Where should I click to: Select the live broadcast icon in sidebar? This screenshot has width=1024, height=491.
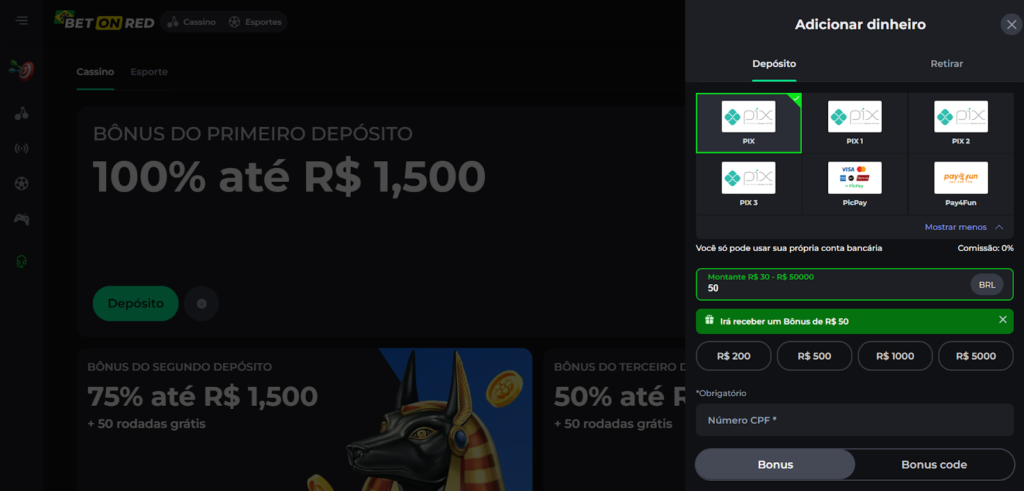tap(22, 148)
